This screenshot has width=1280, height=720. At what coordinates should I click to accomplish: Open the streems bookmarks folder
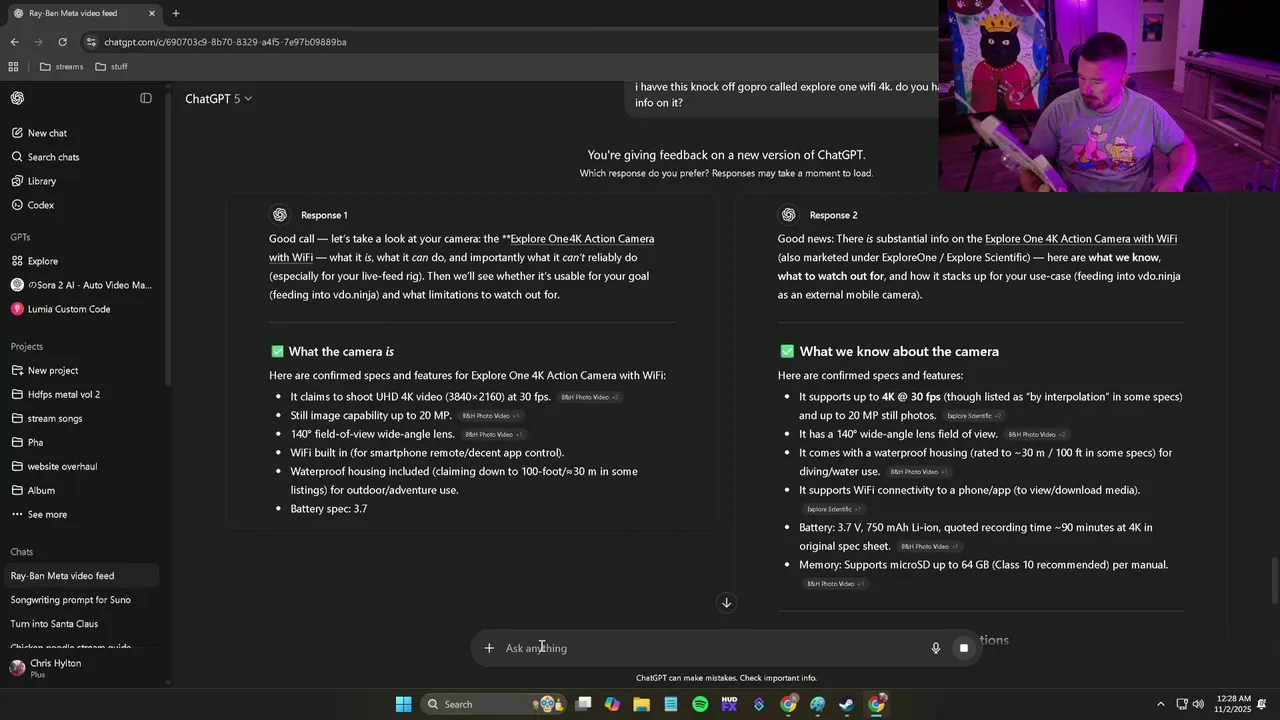point(61,67)
